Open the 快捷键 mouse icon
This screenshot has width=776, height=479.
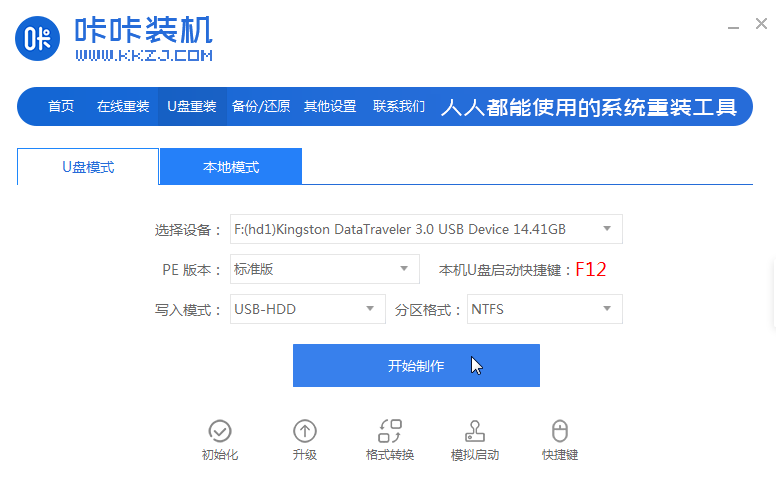(x=560, y=431)
